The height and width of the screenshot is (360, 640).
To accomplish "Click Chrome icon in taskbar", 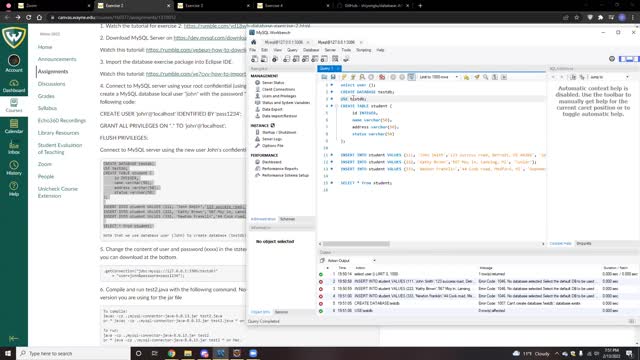I will pyautogui.click(x=171, y=353).
